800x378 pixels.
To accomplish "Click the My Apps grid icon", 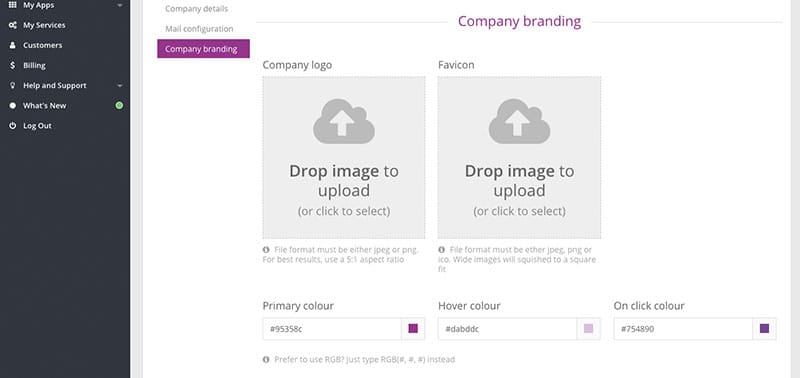I will 13,5.
